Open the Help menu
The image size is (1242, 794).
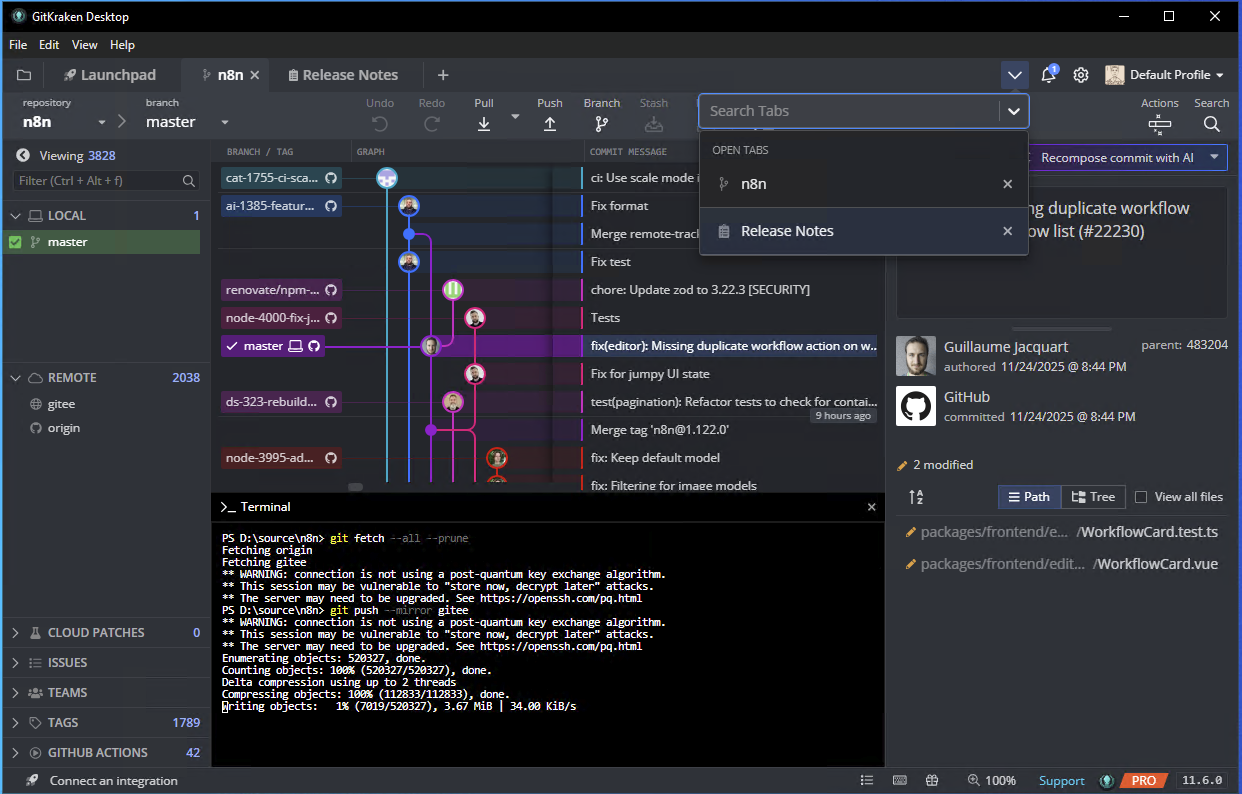[122, 45]
